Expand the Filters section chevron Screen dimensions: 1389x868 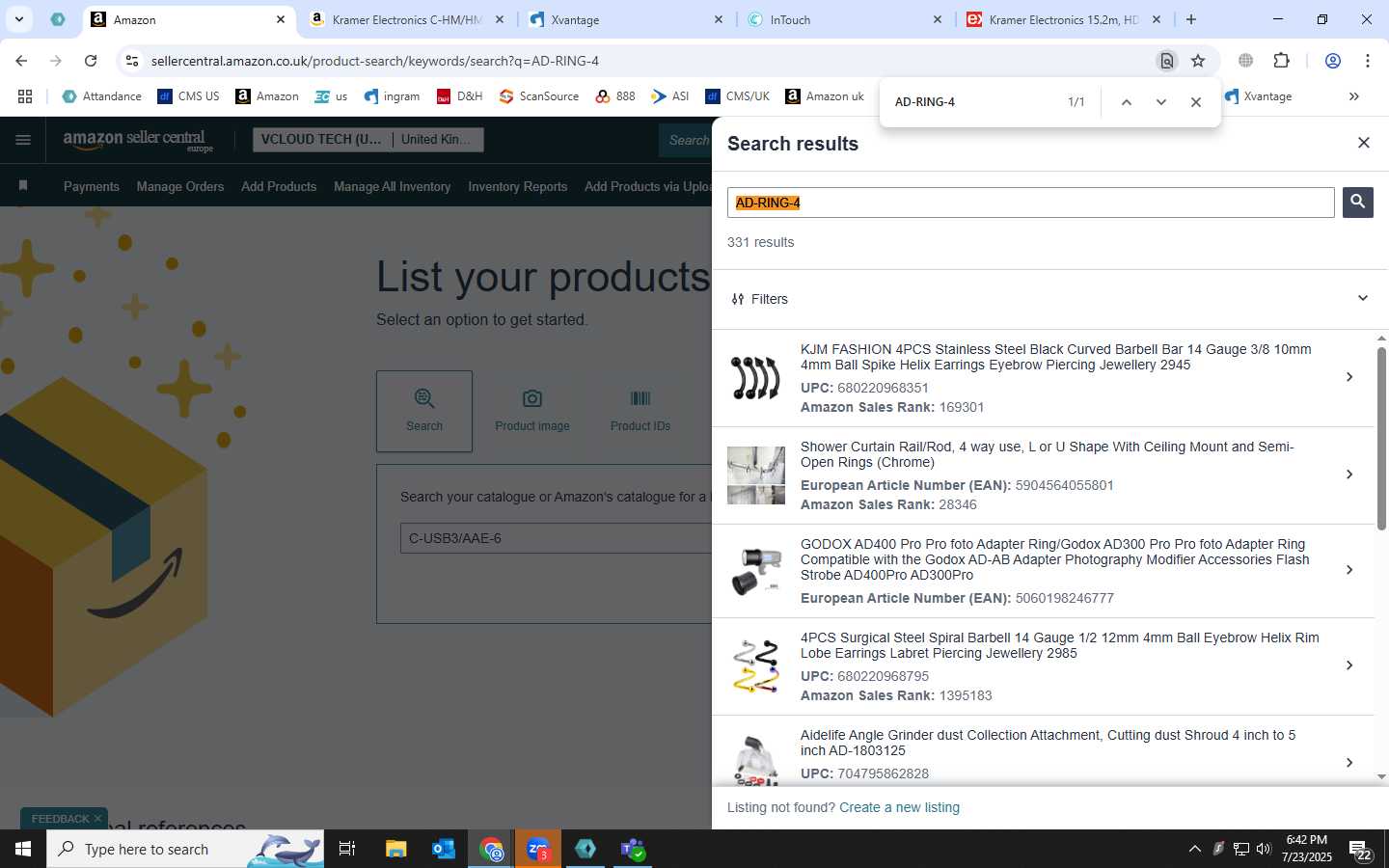point(1362,298)
